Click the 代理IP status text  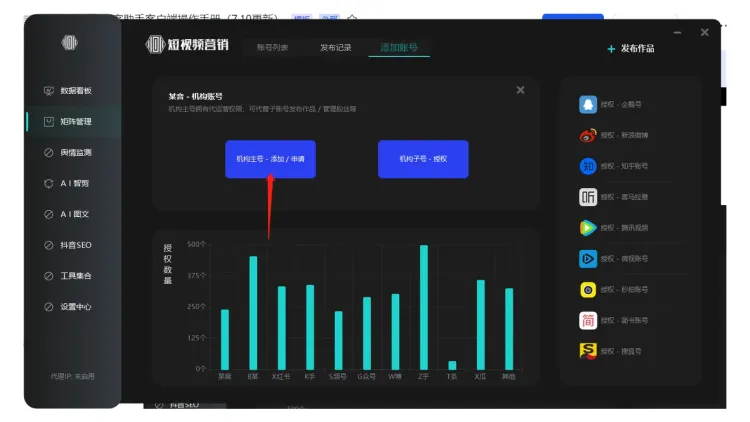pos(73,377)
